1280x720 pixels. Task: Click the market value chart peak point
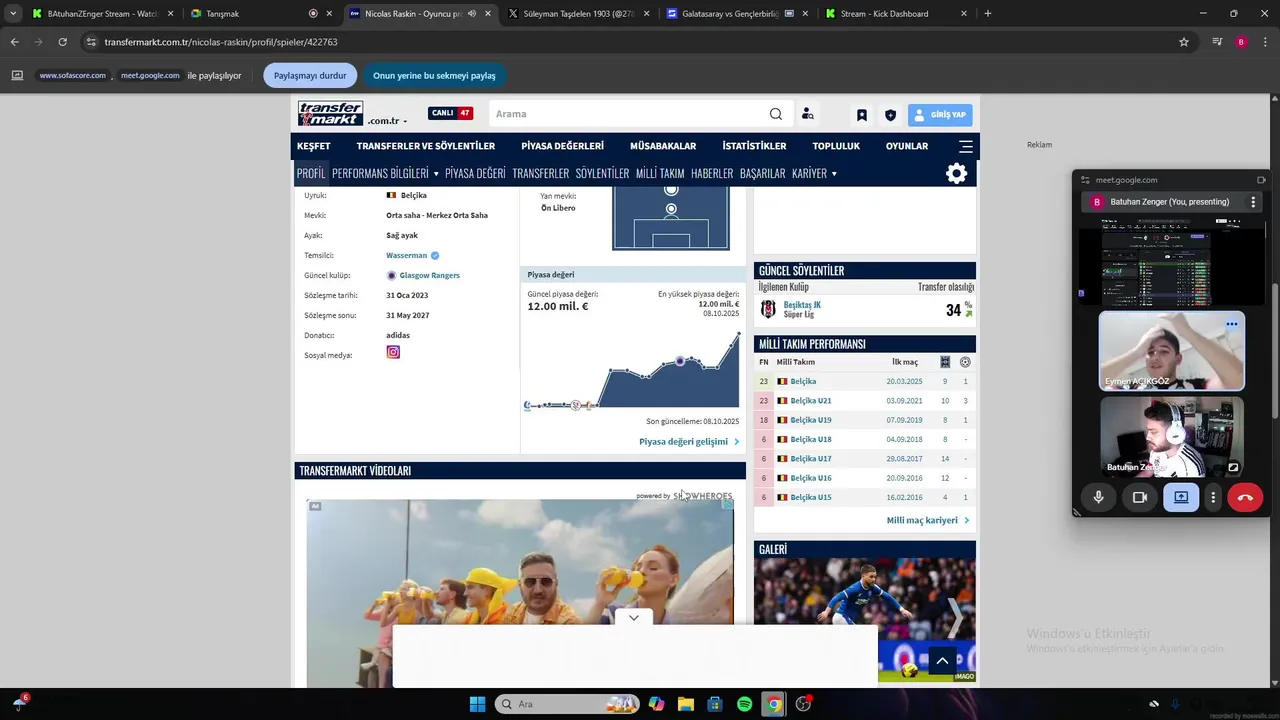click(x=739, y=333)
